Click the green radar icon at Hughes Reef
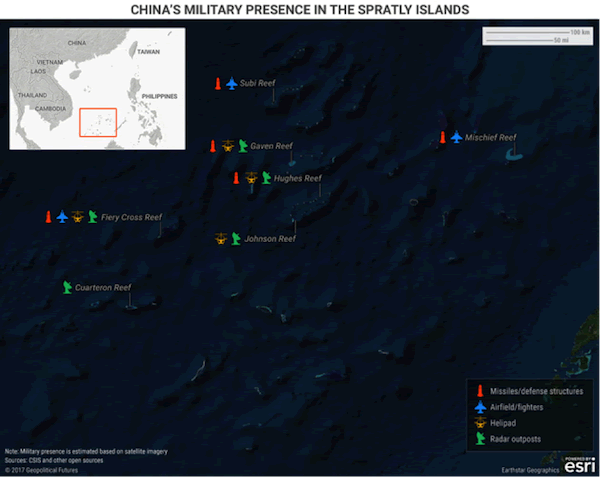Image resolution: width=600 pixels, height=477 pixels. (x=265, y=179)
